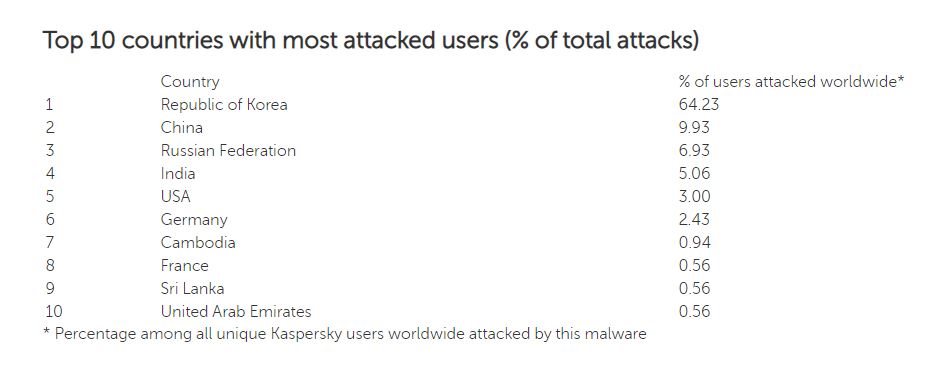Select Germany in the country column
The image size is (936, 370).
pos(194,220)
